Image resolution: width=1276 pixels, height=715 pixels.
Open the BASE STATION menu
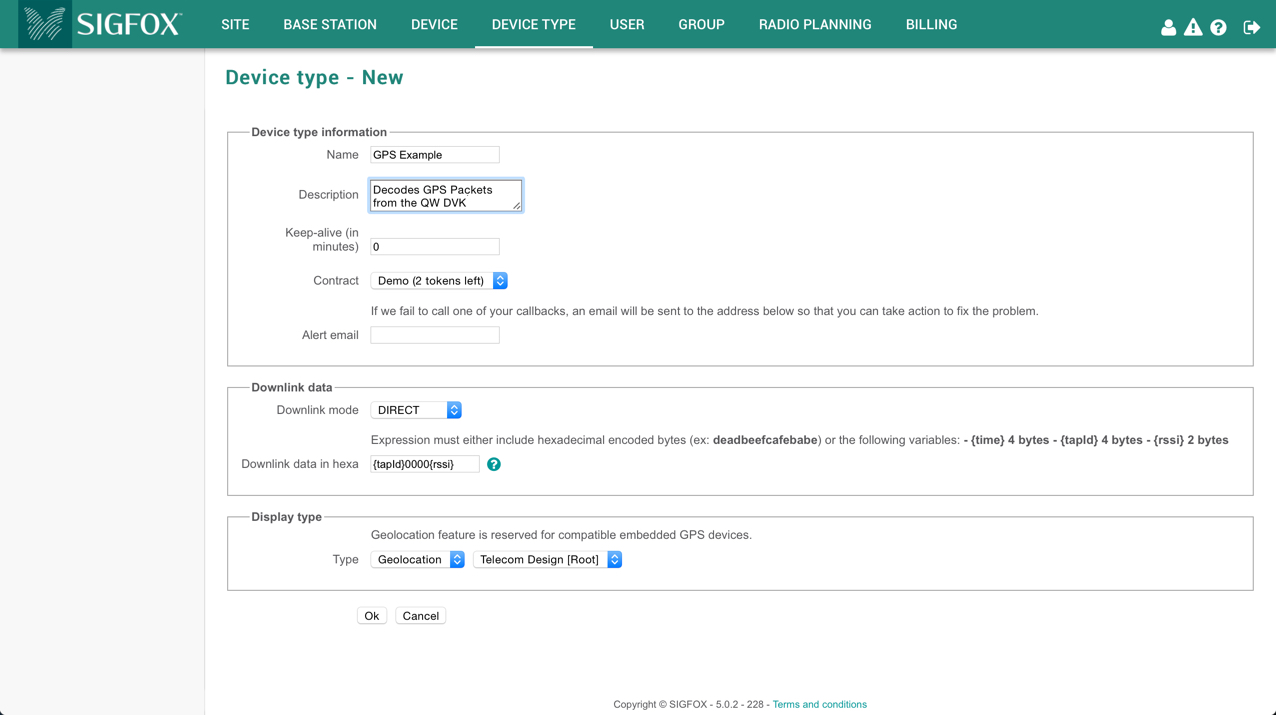330,25
